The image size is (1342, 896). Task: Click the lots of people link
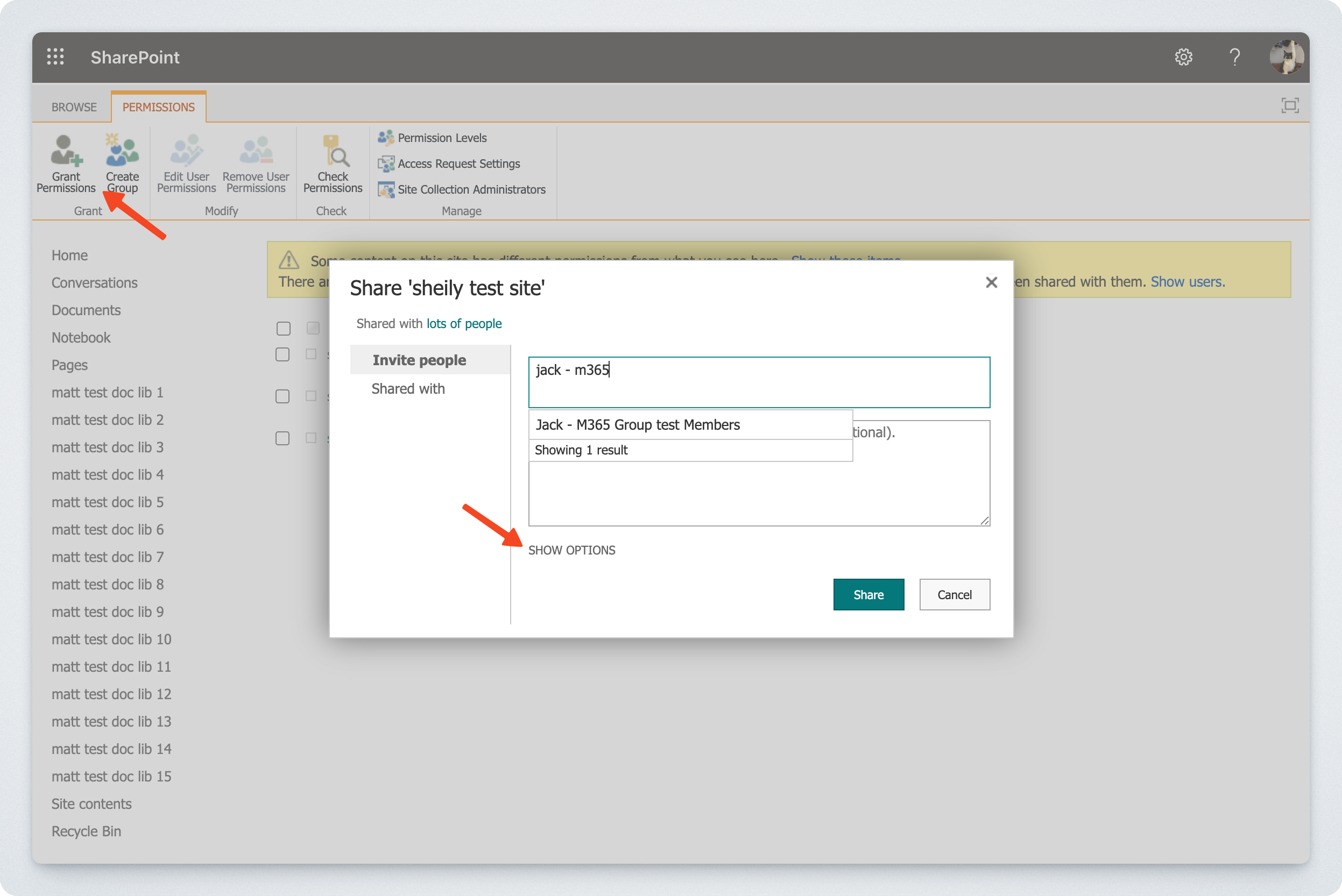[463, 323]
